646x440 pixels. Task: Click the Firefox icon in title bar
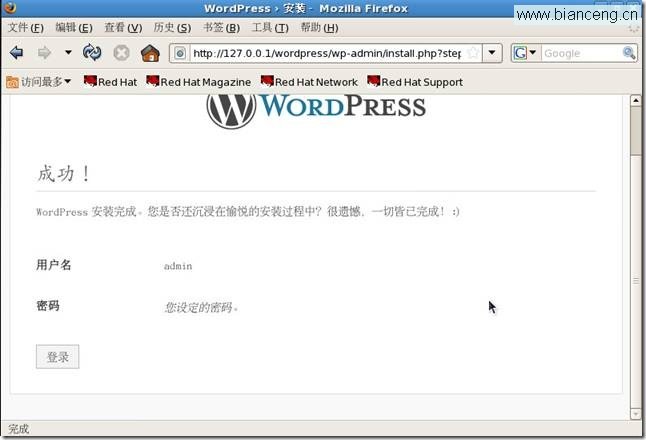pos(9,7)
